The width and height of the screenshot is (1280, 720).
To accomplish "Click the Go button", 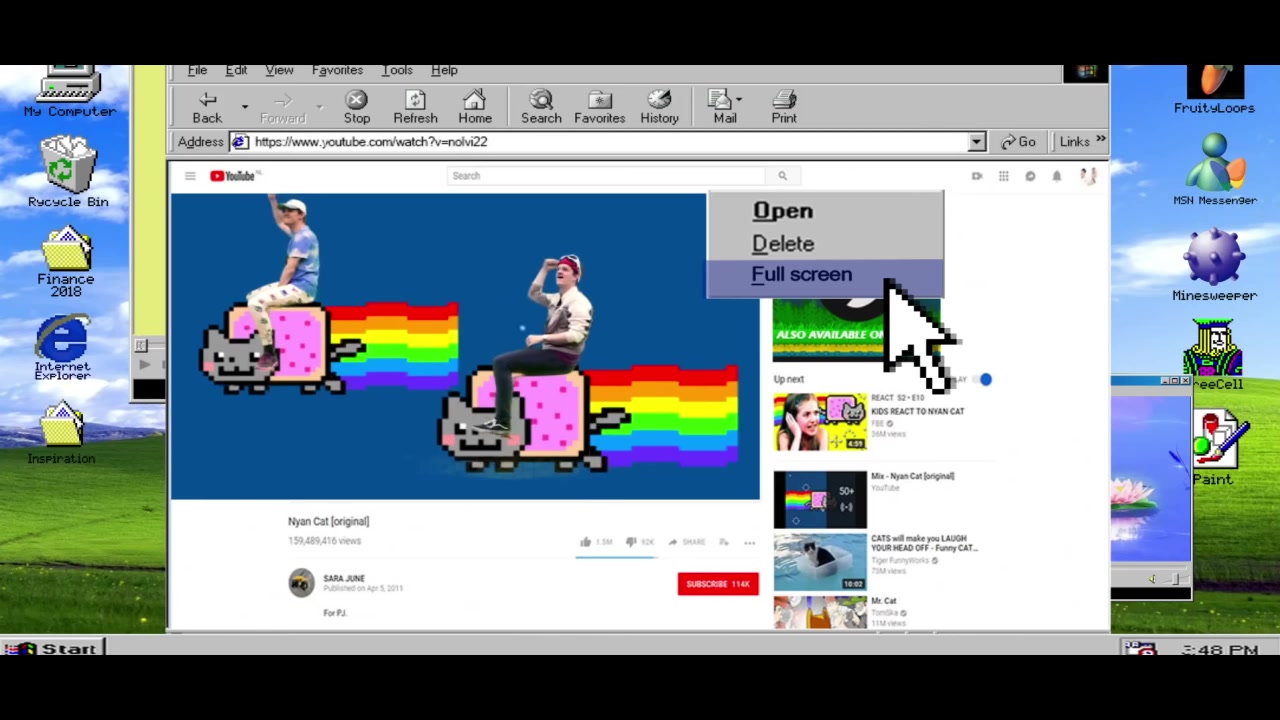I will coord(1018,142).
